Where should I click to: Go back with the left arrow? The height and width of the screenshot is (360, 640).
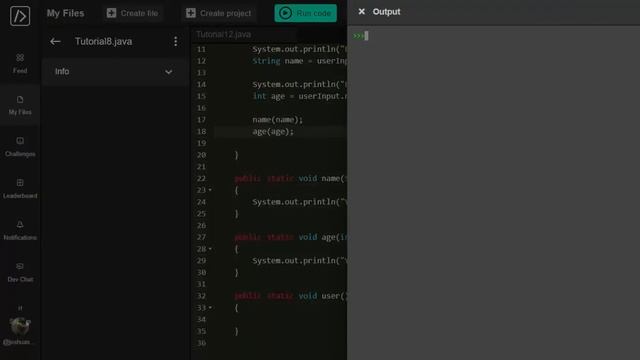55,42
